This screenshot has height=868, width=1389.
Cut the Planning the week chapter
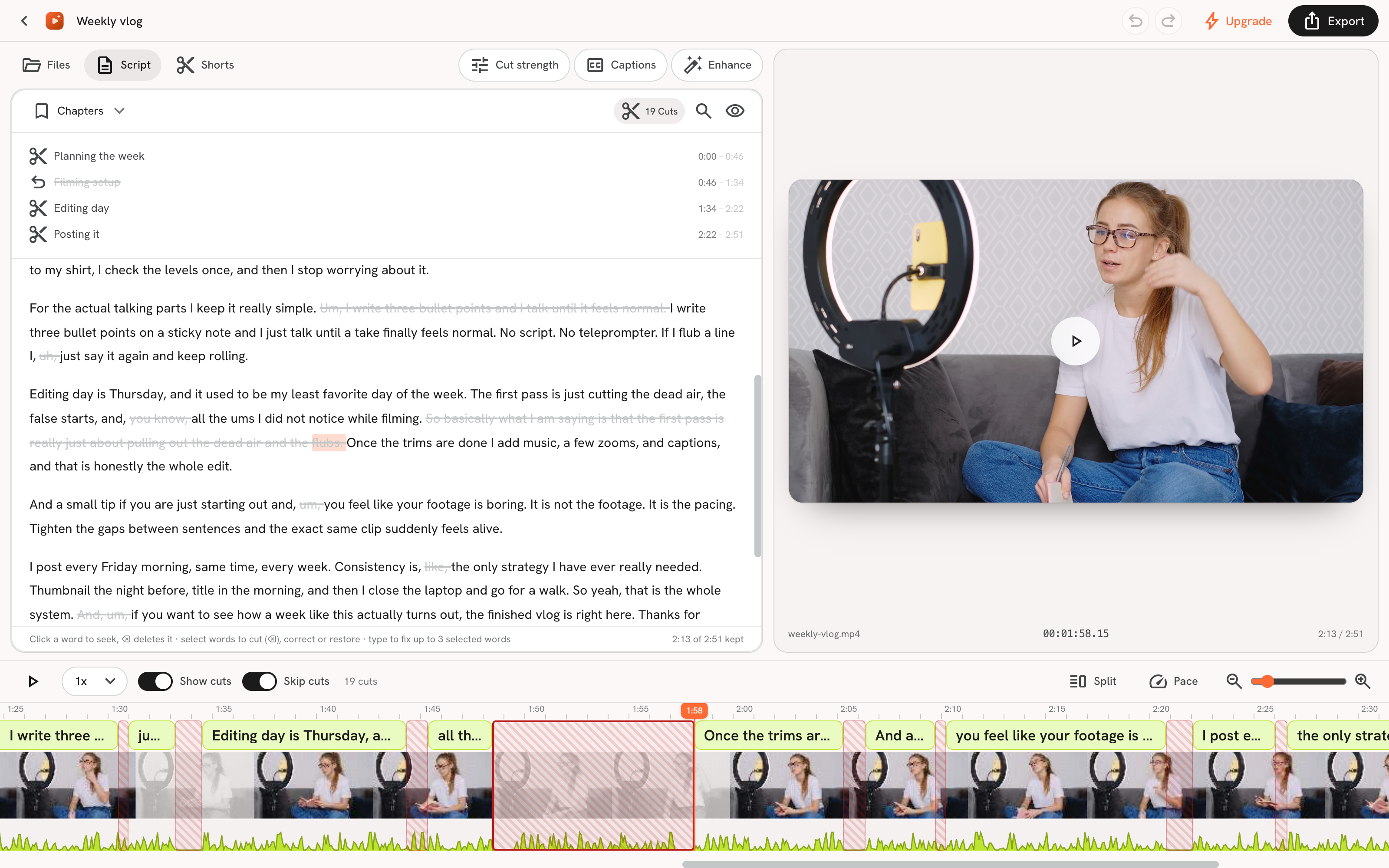pyautogui.click(x=38, y=156)
